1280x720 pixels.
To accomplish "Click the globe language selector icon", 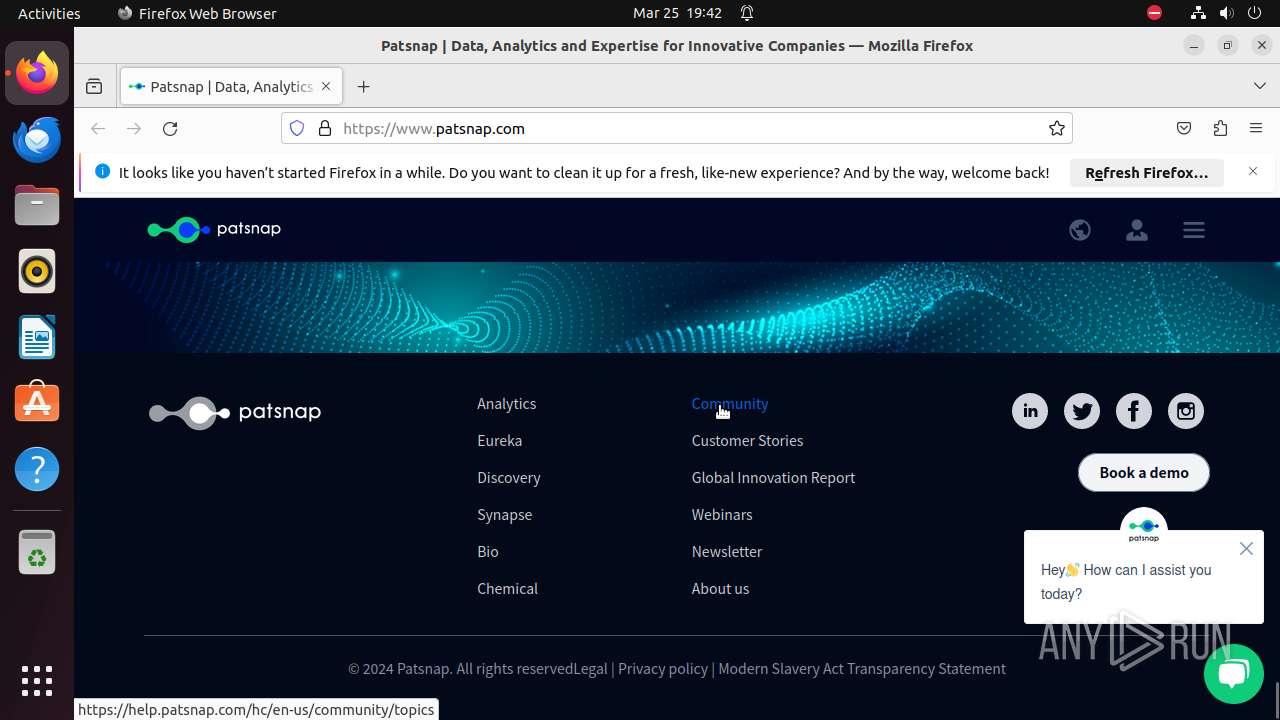I will pos(1080,230).
